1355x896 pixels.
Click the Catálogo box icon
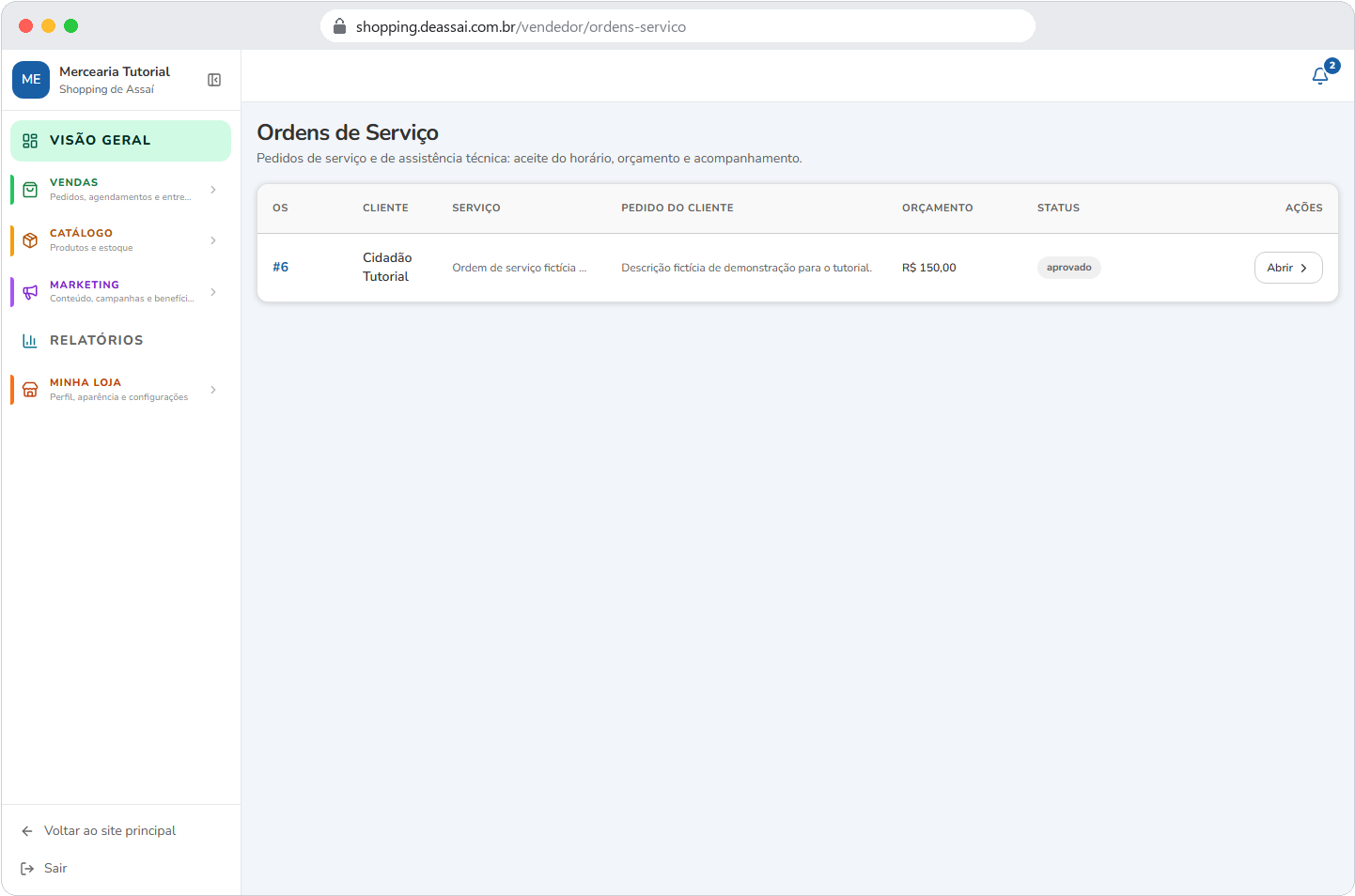point(30,240)
